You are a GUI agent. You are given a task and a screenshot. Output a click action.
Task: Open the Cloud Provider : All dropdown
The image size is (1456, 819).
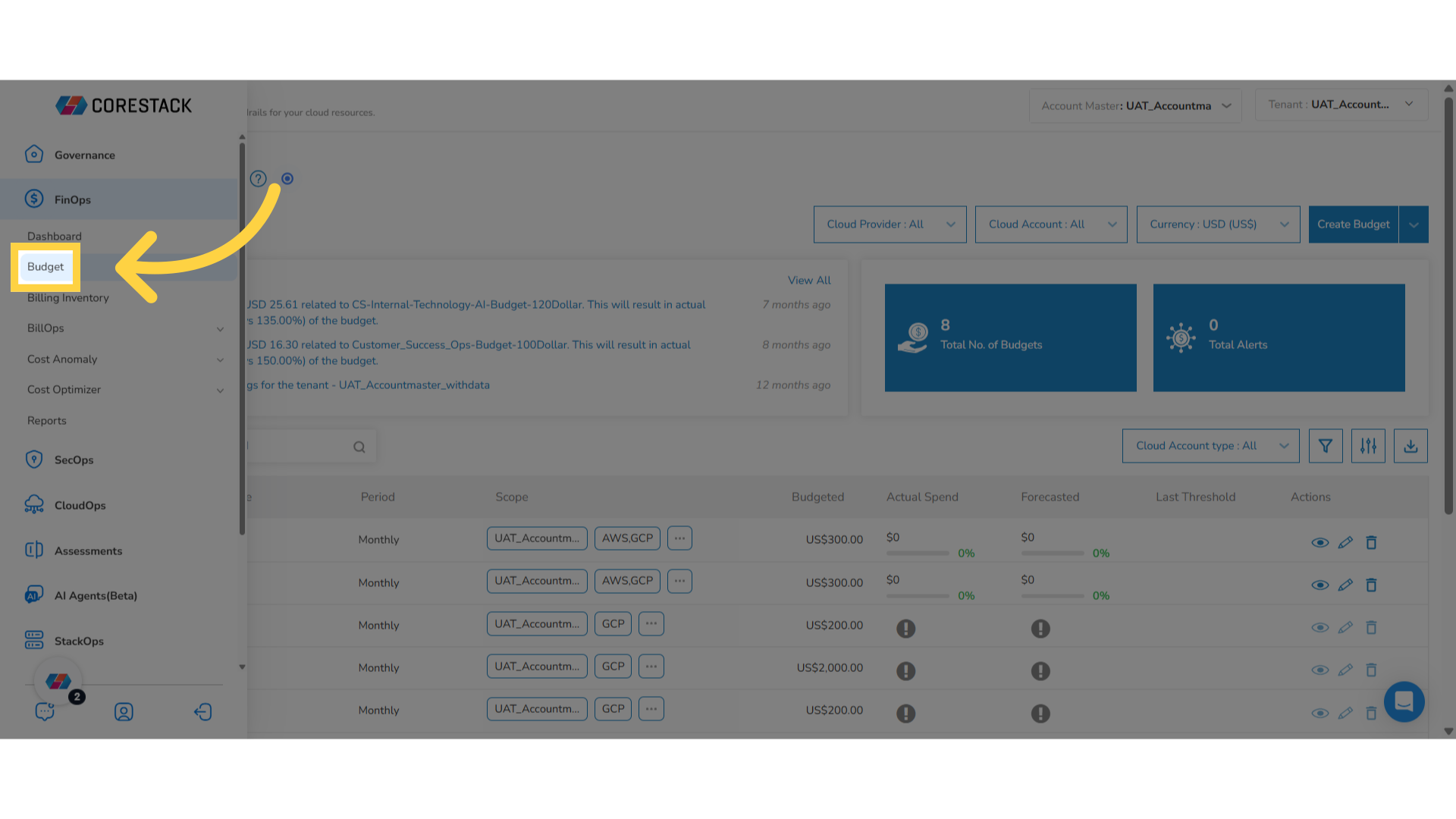(x=890, y=224)
